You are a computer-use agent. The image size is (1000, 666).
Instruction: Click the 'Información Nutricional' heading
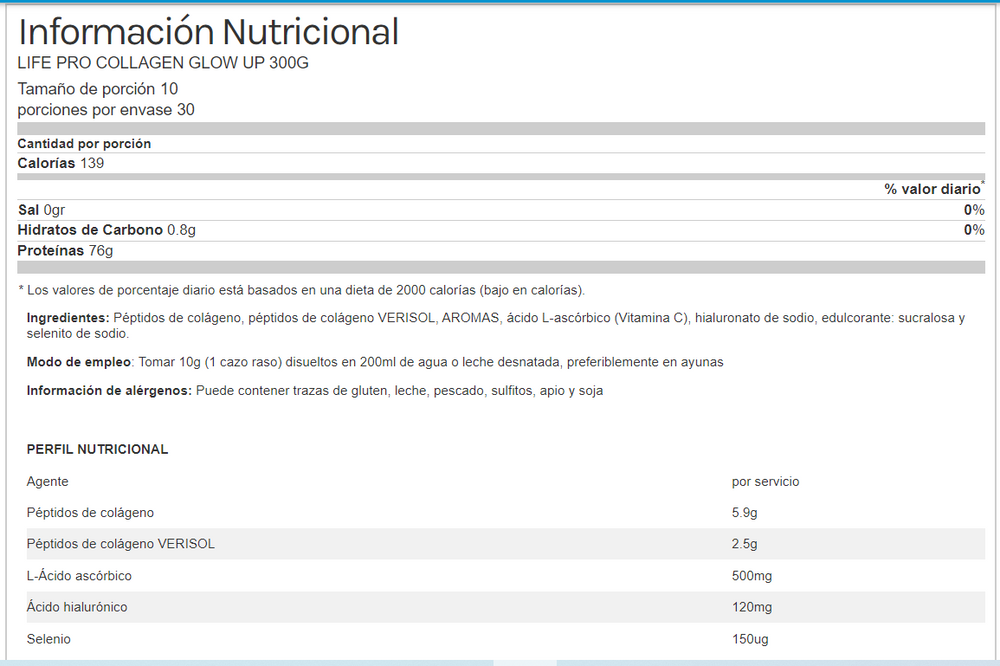point(208,32)
